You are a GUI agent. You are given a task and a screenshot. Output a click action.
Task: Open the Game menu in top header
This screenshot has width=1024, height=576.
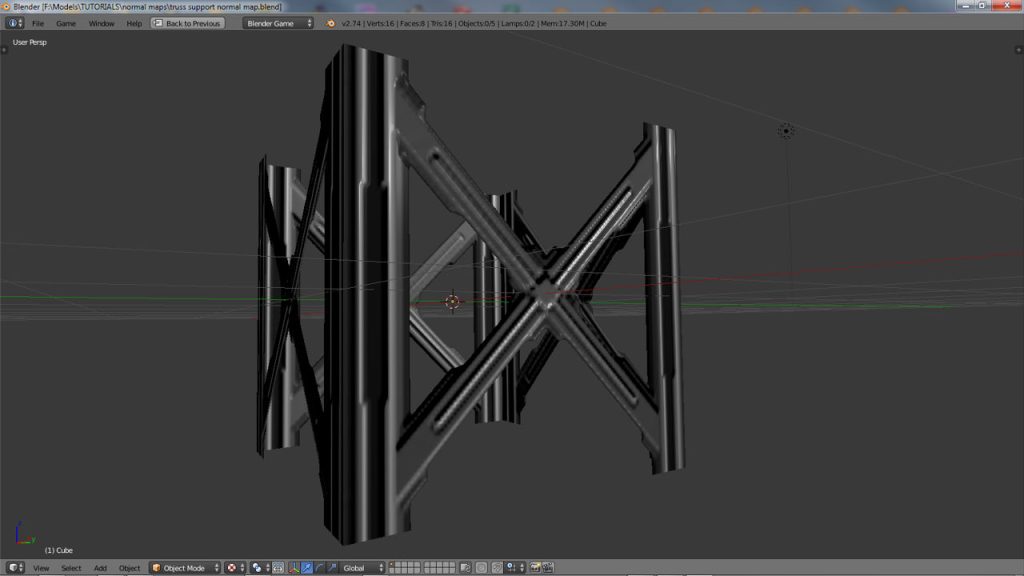click(66, 22)
